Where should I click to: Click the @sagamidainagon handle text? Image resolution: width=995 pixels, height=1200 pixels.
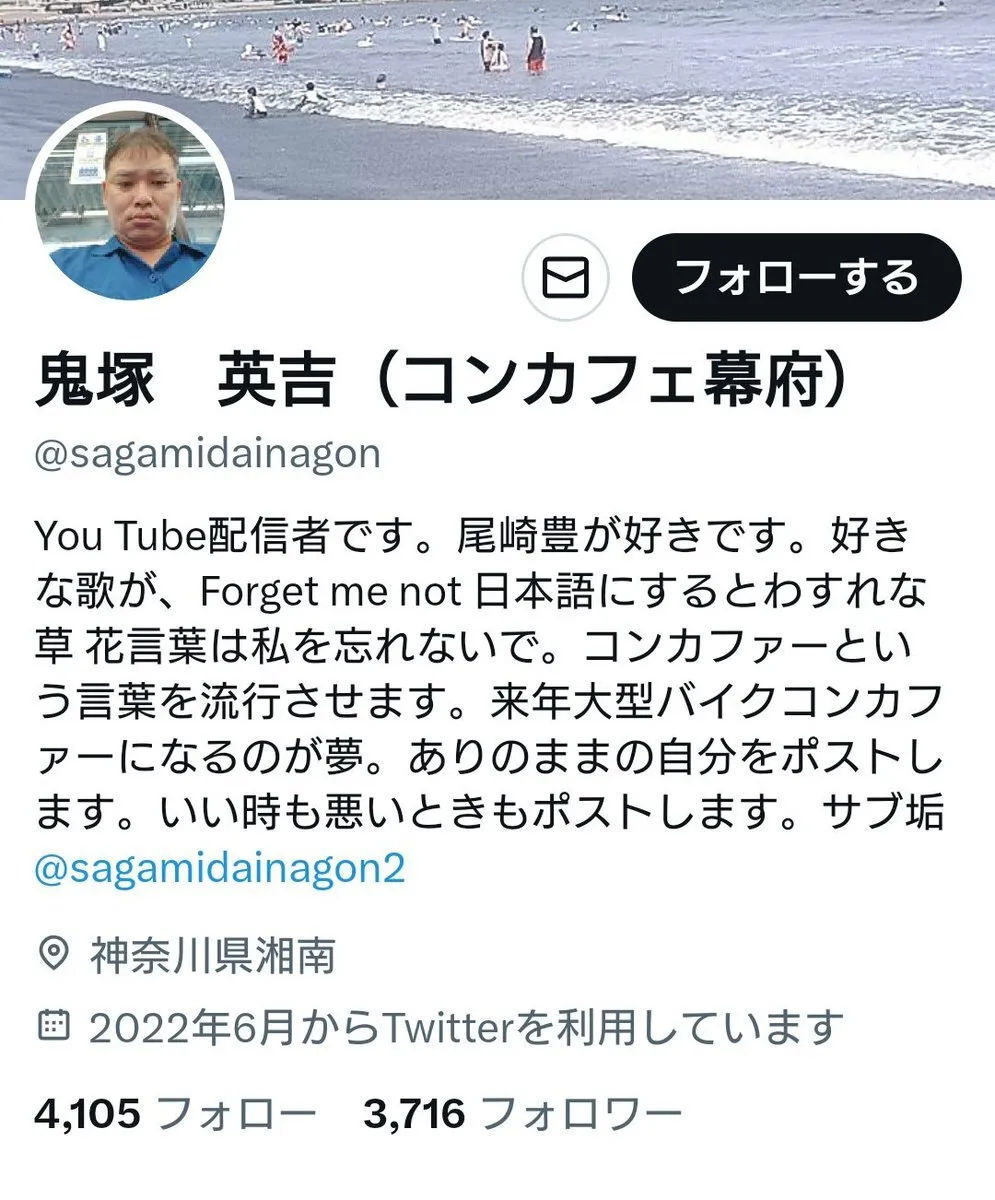pos(208,454)
